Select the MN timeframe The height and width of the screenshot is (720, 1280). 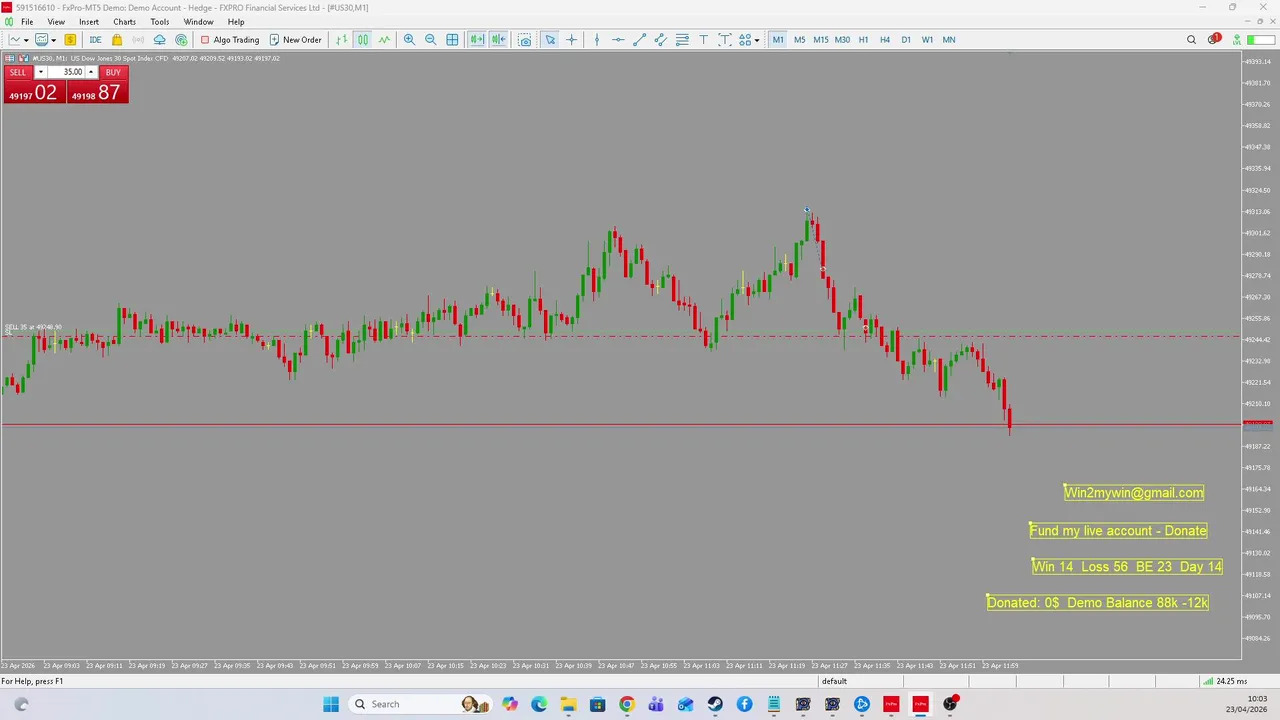click(949, 40)
